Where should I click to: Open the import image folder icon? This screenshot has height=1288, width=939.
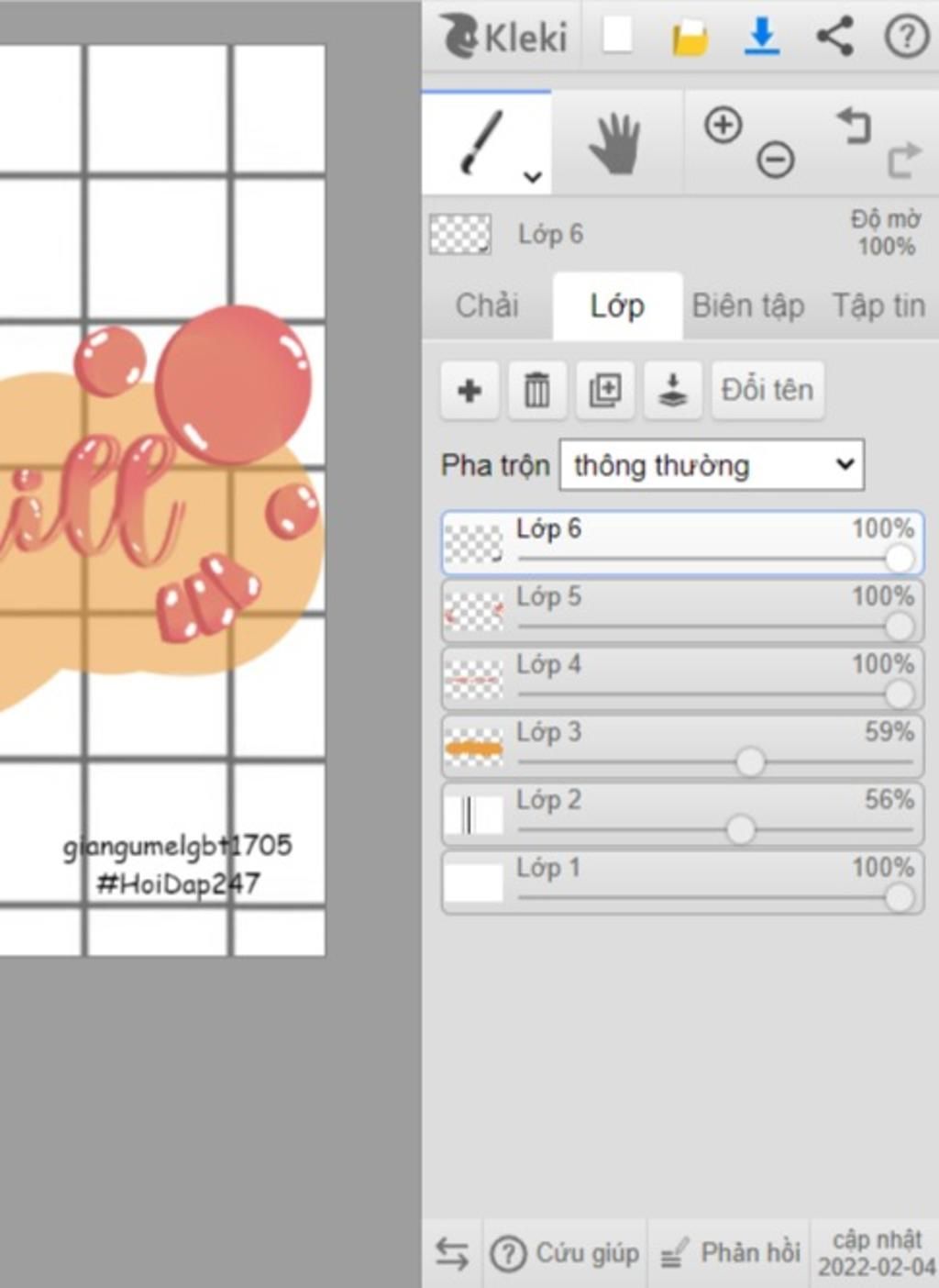(689, 39)
